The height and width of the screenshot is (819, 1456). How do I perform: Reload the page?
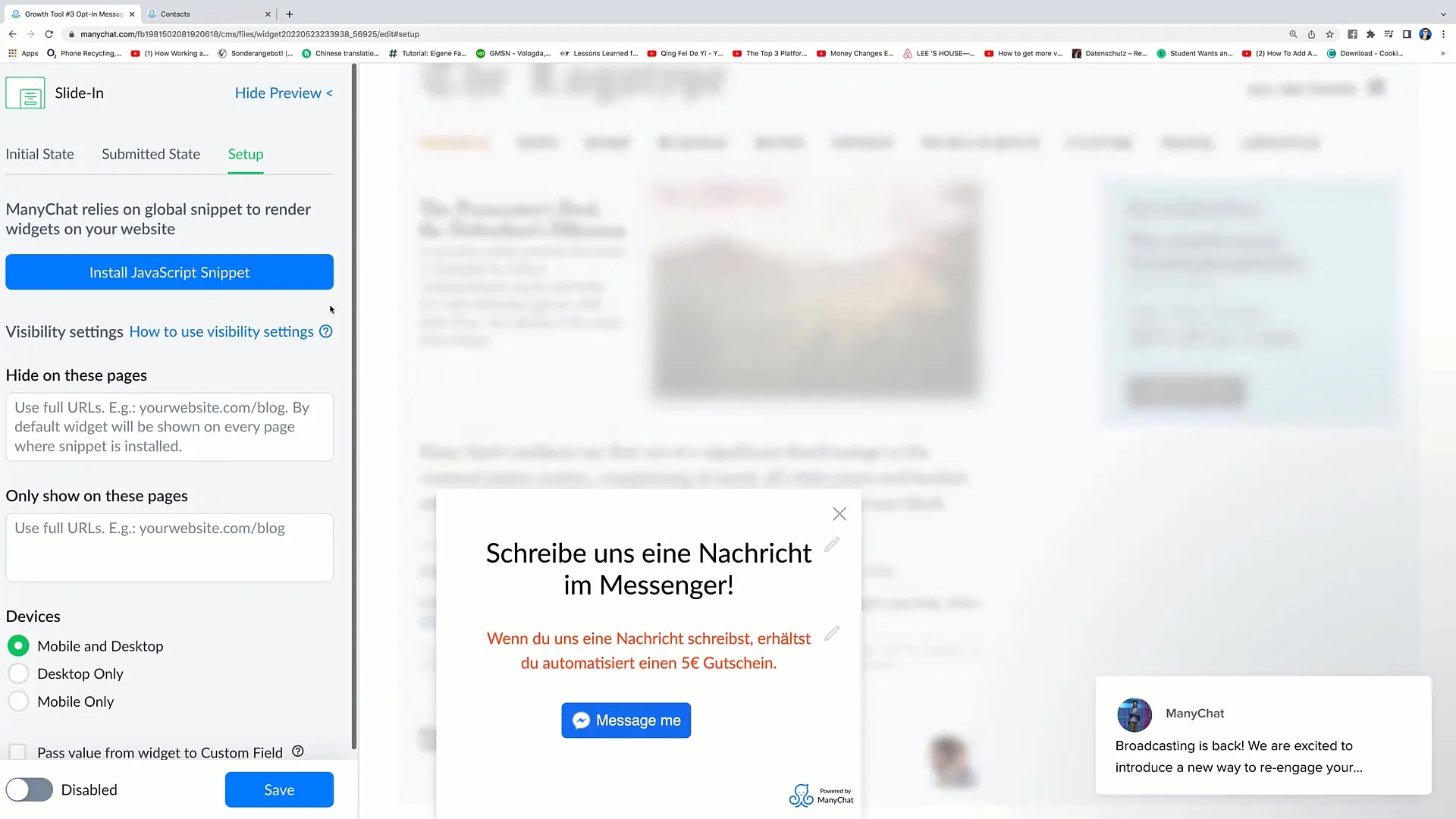click(49, 34)
